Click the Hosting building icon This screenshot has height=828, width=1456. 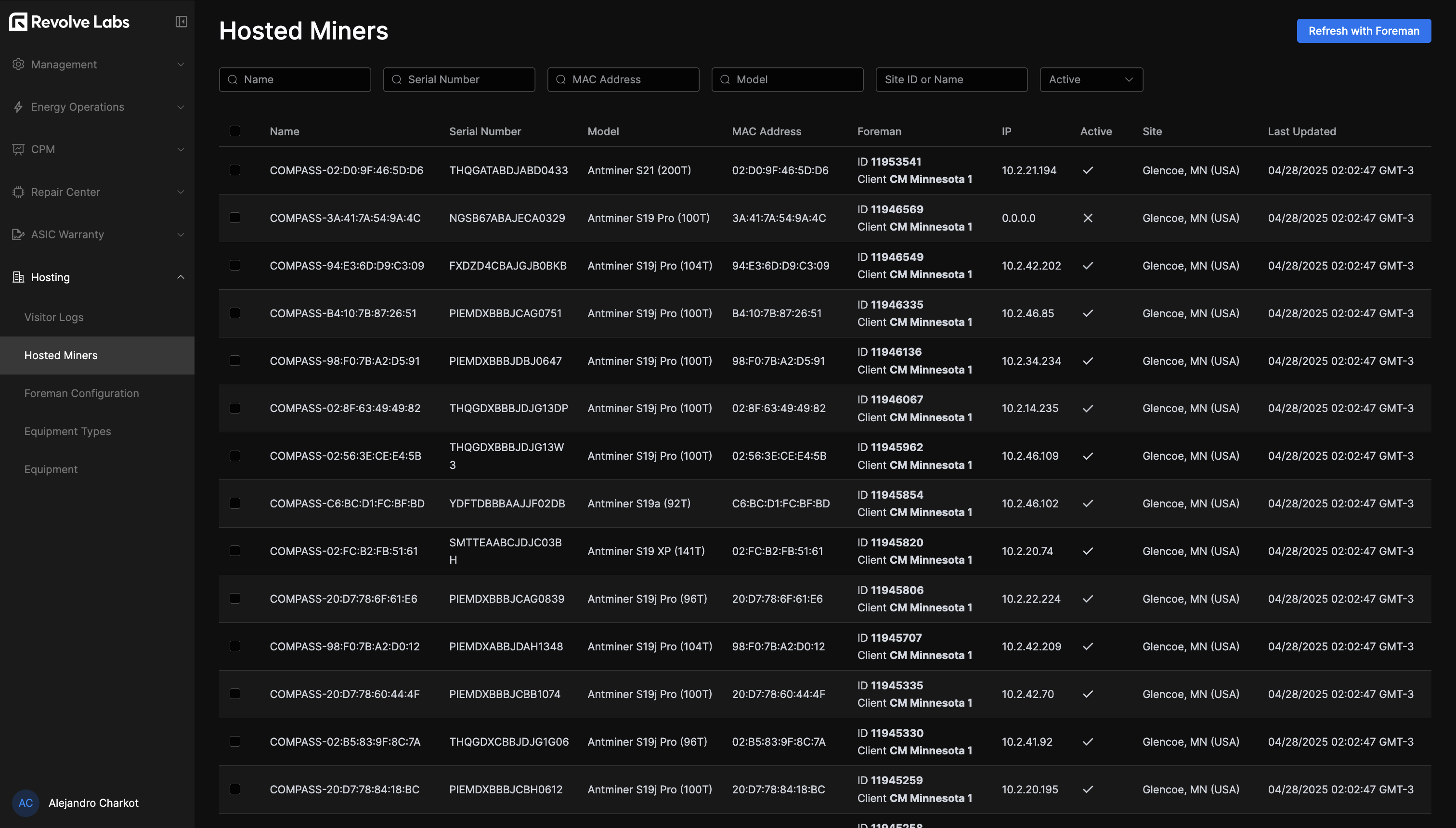(18, 277)
